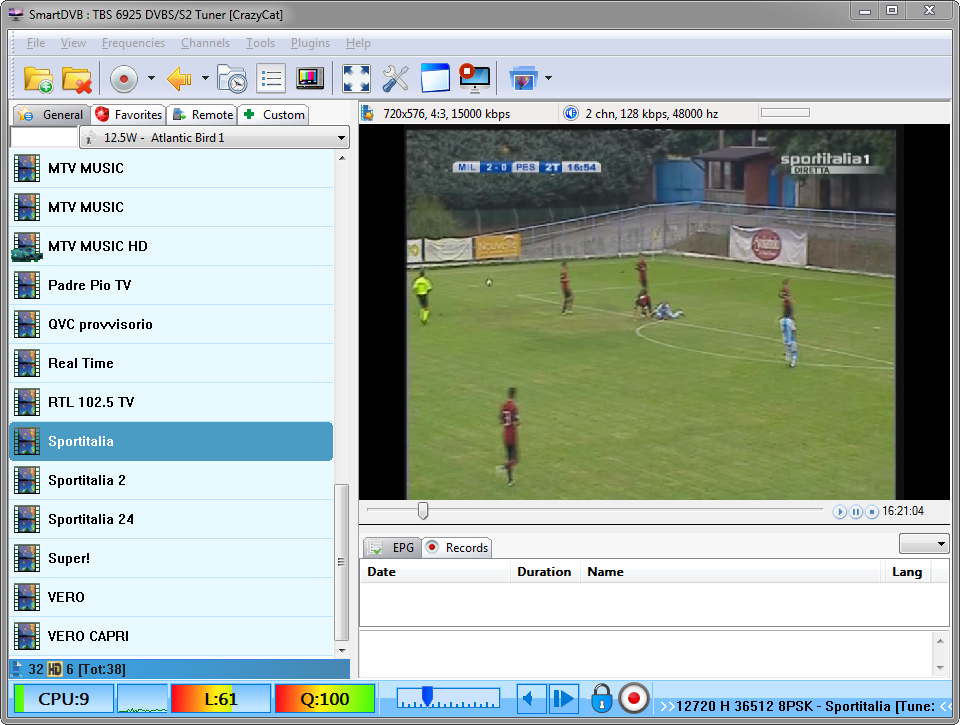
Task: Click the Name column header
Action: pos(732,572)
